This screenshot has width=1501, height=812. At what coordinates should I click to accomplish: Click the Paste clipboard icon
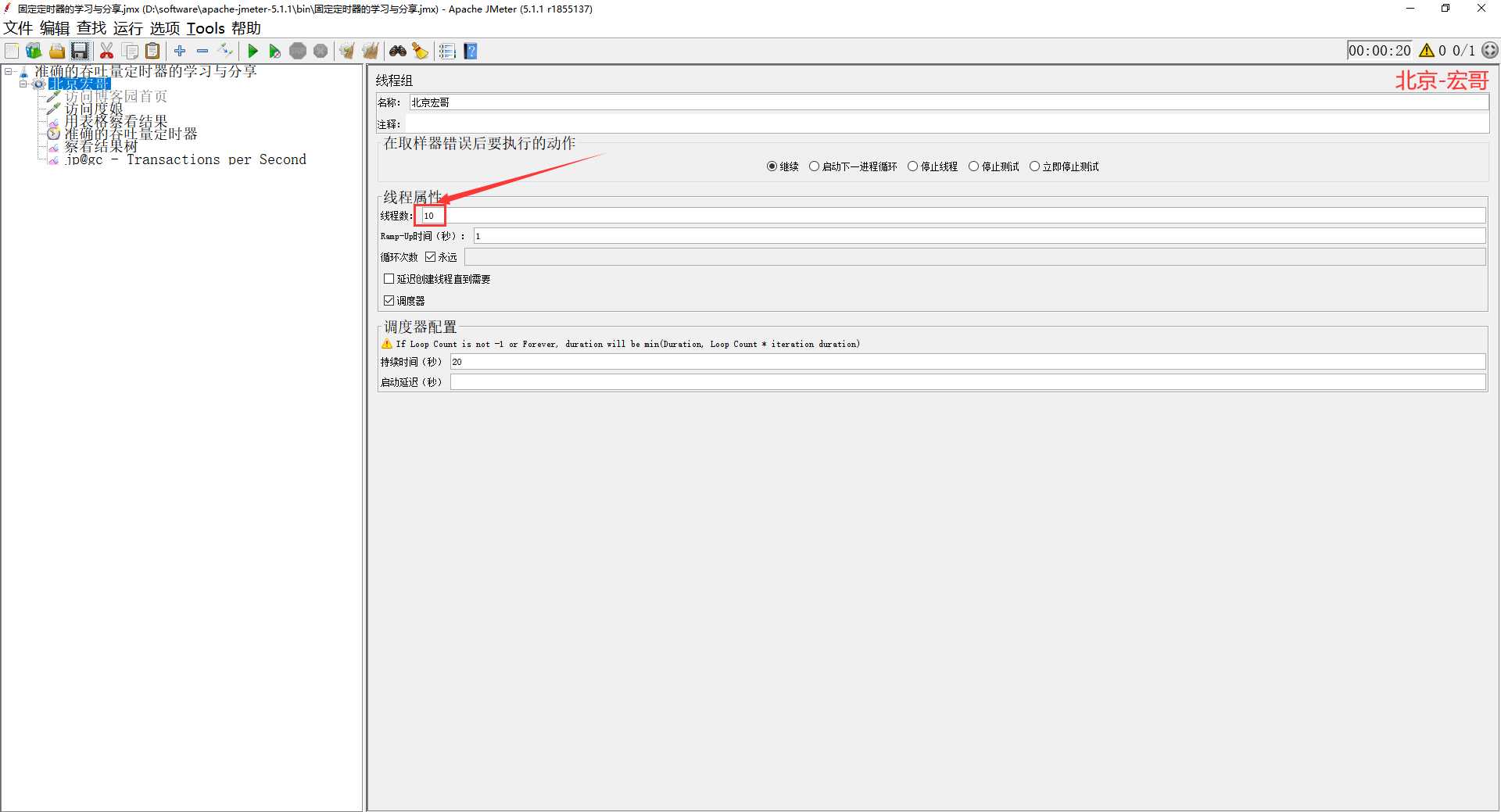(x=153, y=51)
